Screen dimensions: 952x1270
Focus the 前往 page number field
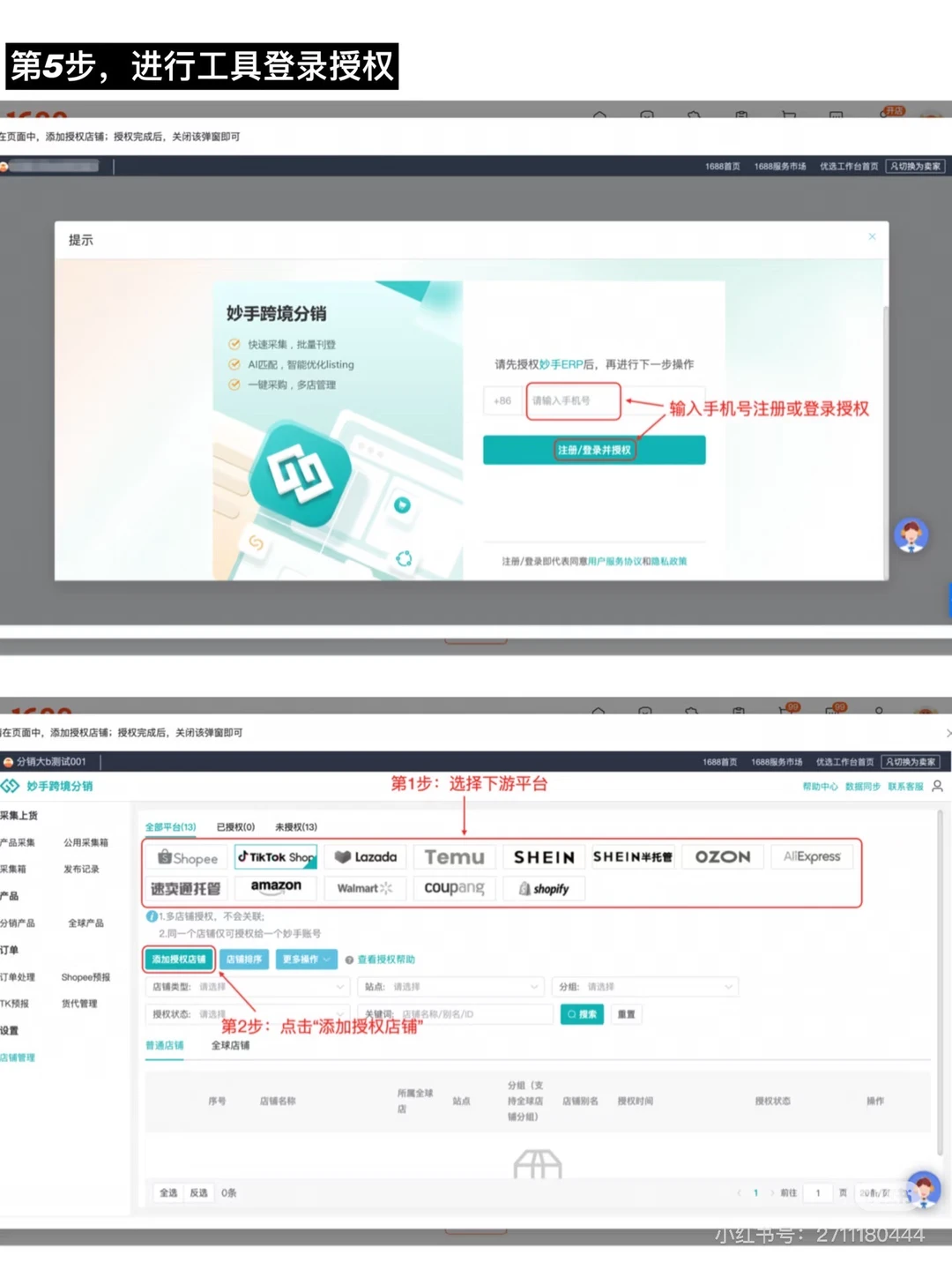coord(818,1193)
